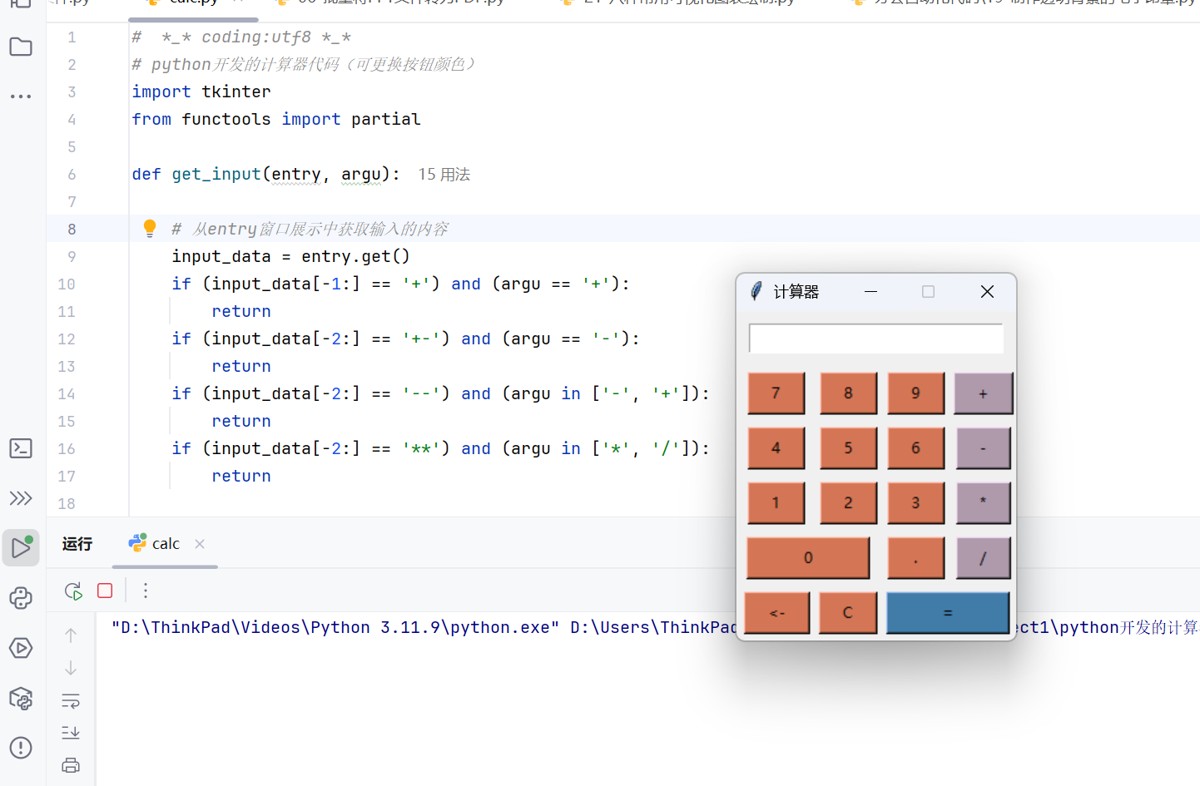Click the 运行 panel title
This screenshot has height=786, width=1200.
tap(77, 544)
